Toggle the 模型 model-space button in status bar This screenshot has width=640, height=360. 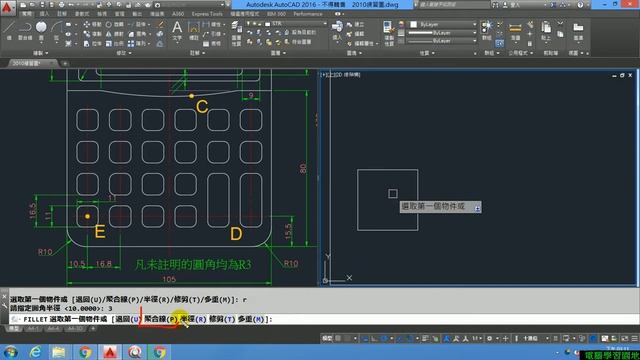pyautogui.click(x=327, y=338)
